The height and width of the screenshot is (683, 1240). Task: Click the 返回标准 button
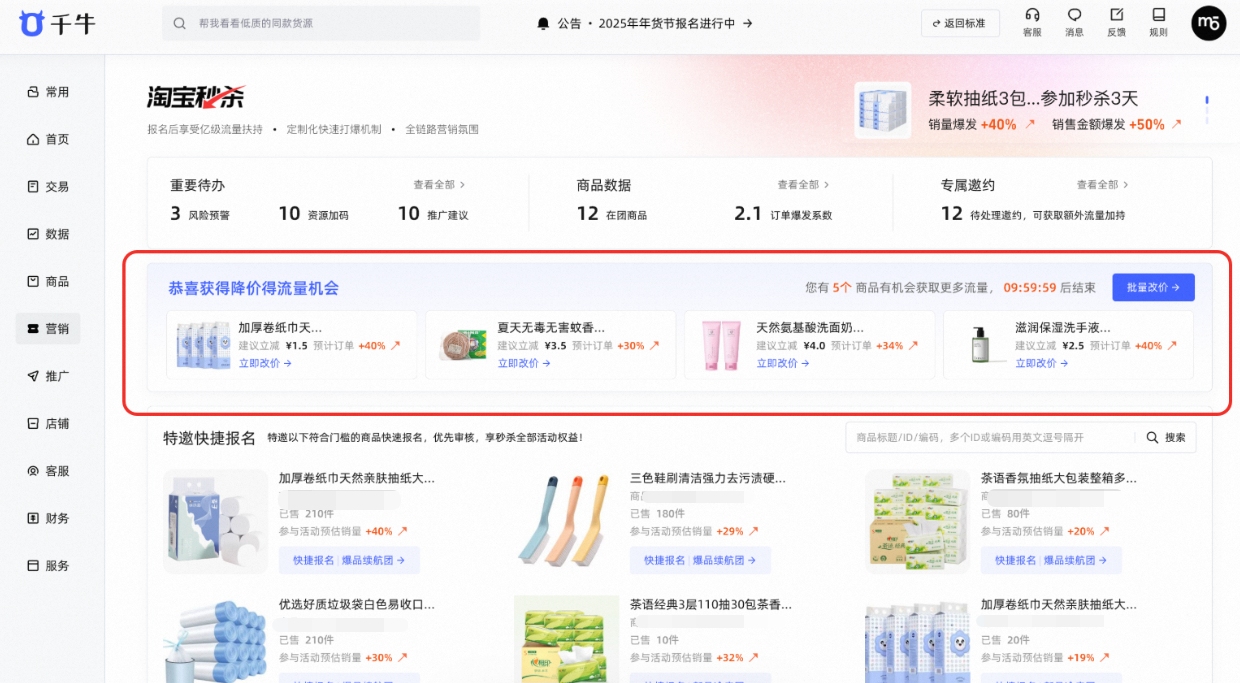[x=960, y=23]
